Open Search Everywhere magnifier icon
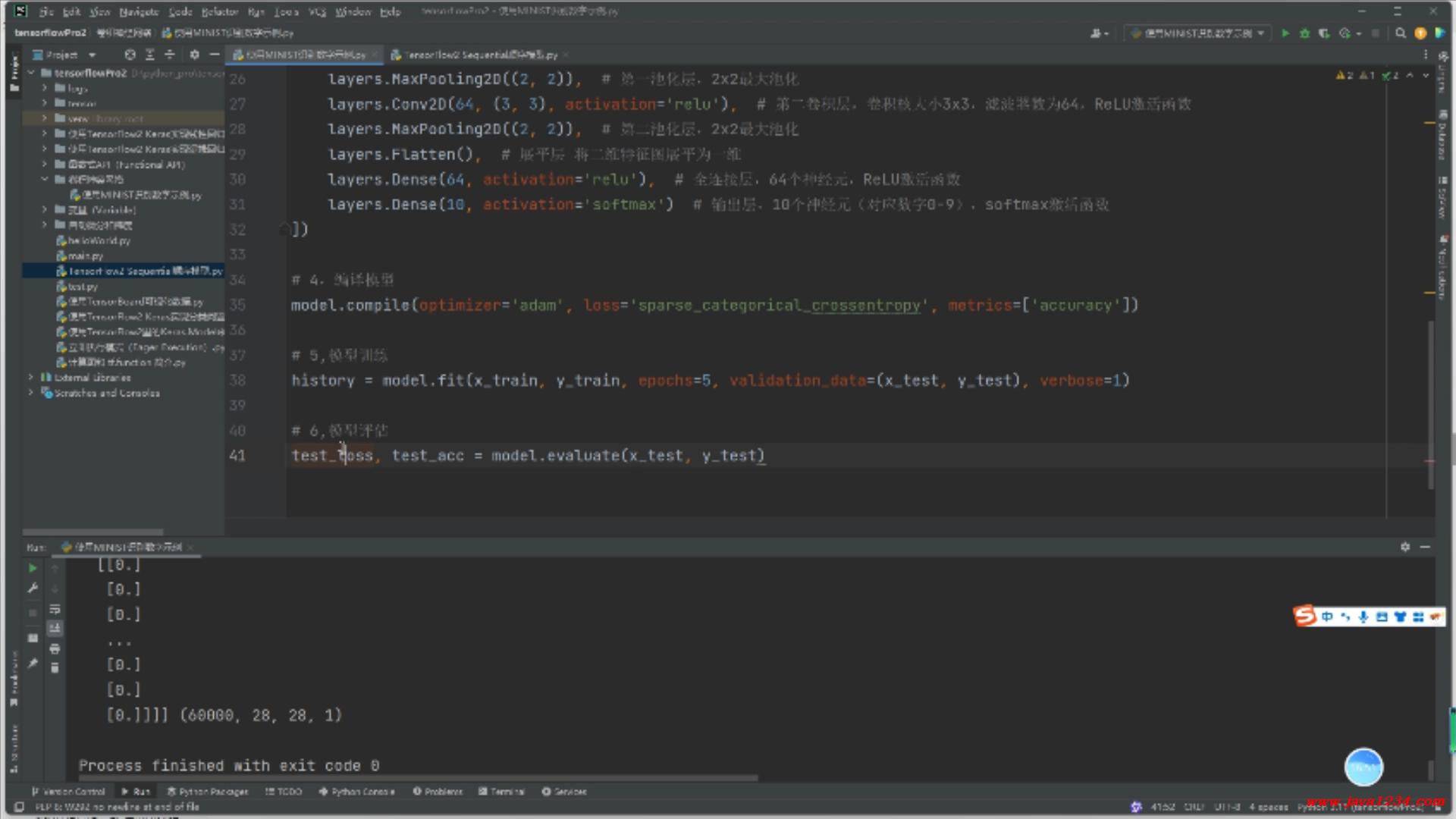Screen dimensions: 1456x819 pyautogui.click(x=1401, y=33)
